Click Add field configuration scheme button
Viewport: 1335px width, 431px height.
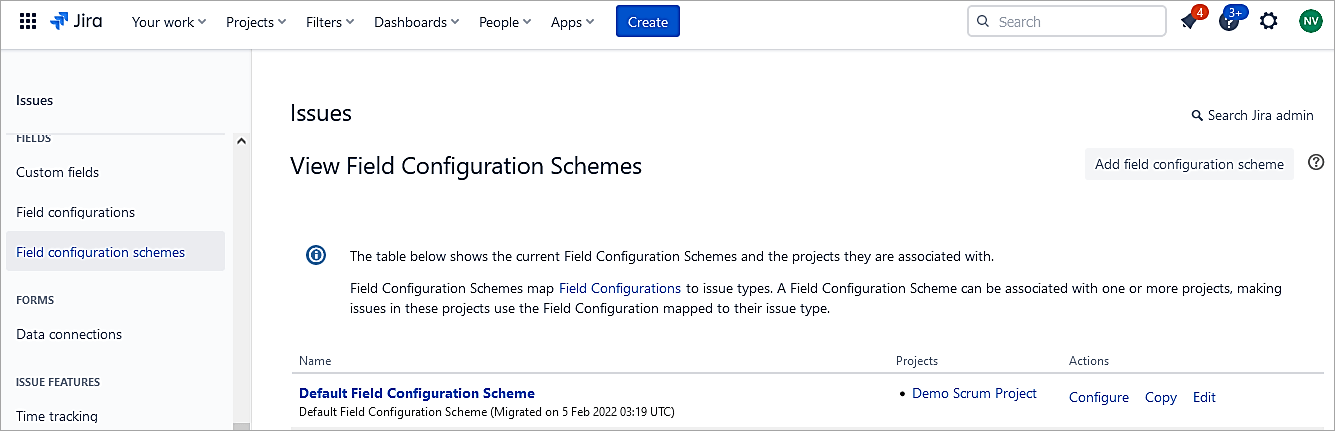1189,164
